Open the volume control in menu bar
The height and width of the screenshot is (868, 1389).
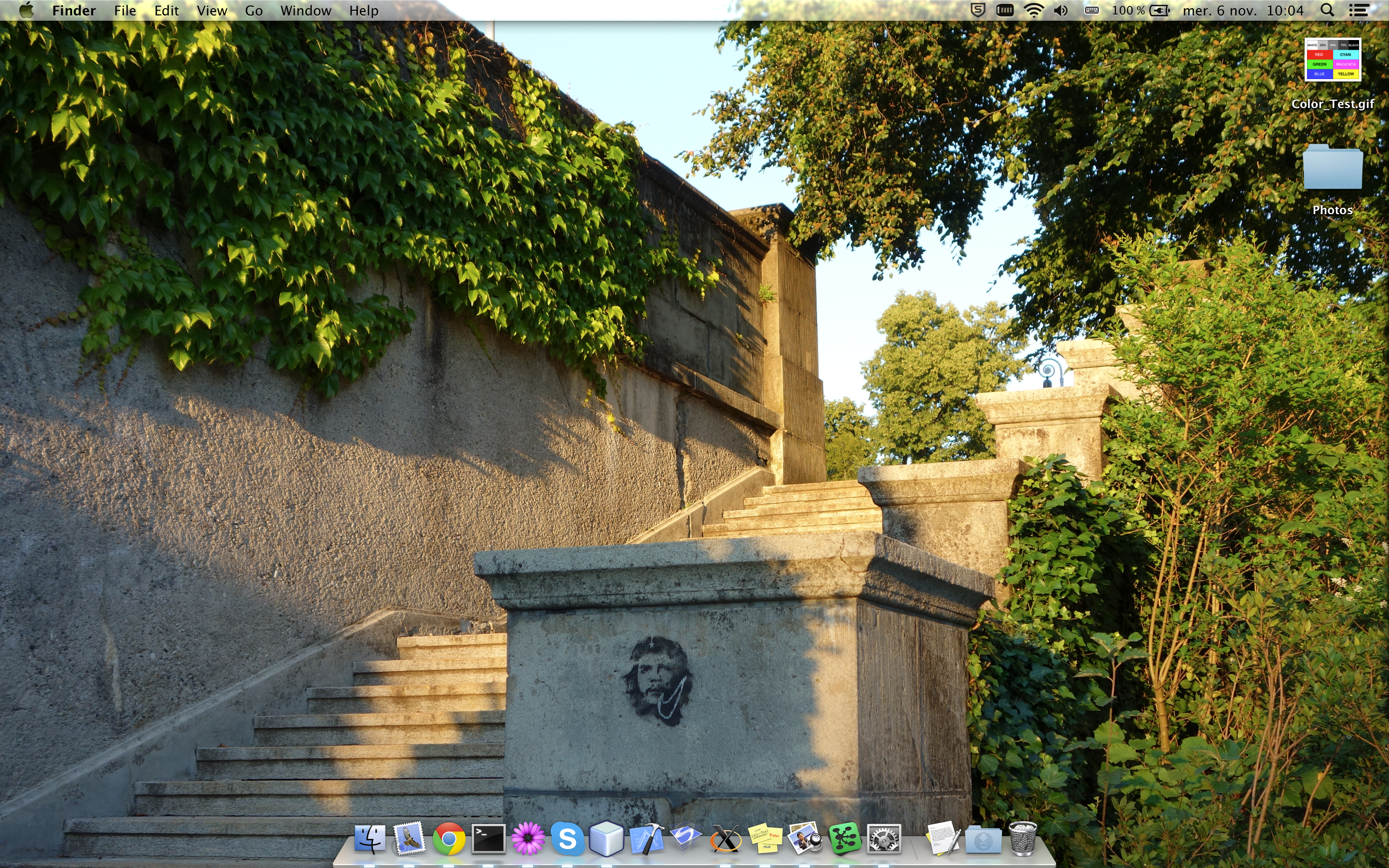point(1061,10)
